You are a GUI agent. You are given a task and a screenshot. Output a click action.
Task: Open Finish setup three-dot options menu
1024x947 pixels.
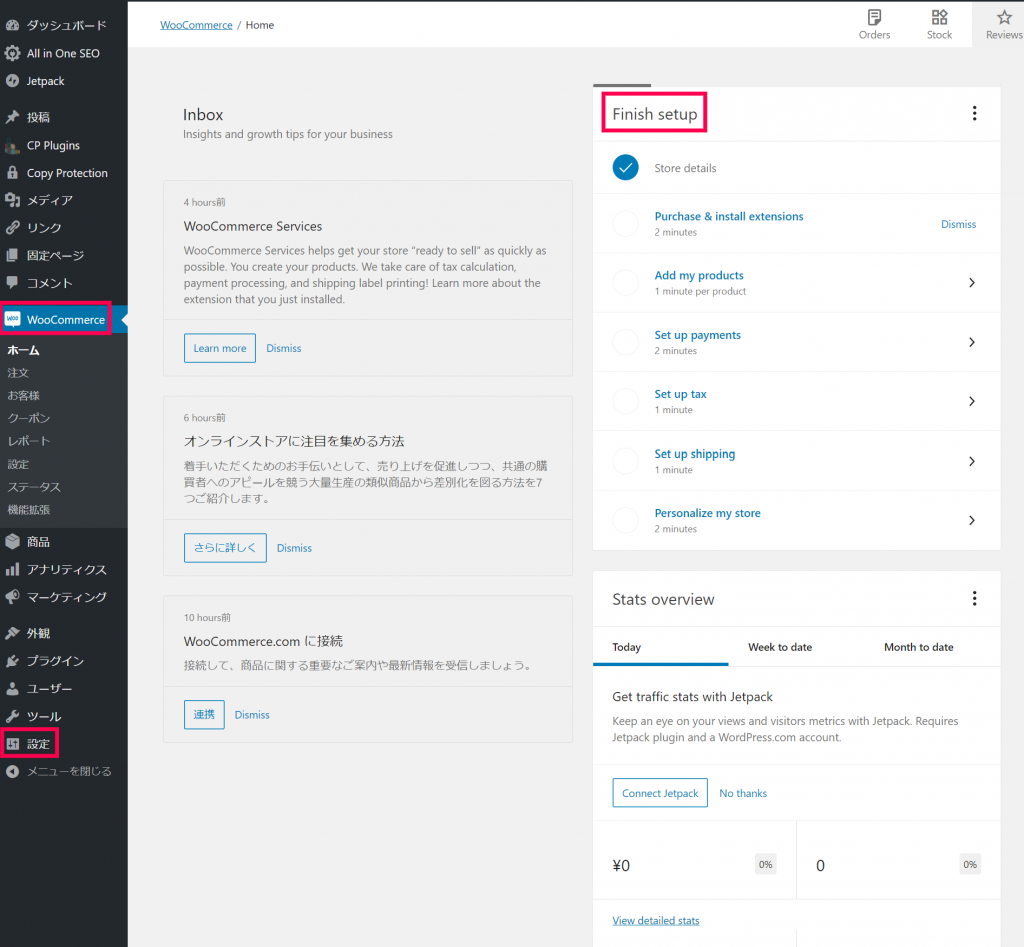point(974,114)
